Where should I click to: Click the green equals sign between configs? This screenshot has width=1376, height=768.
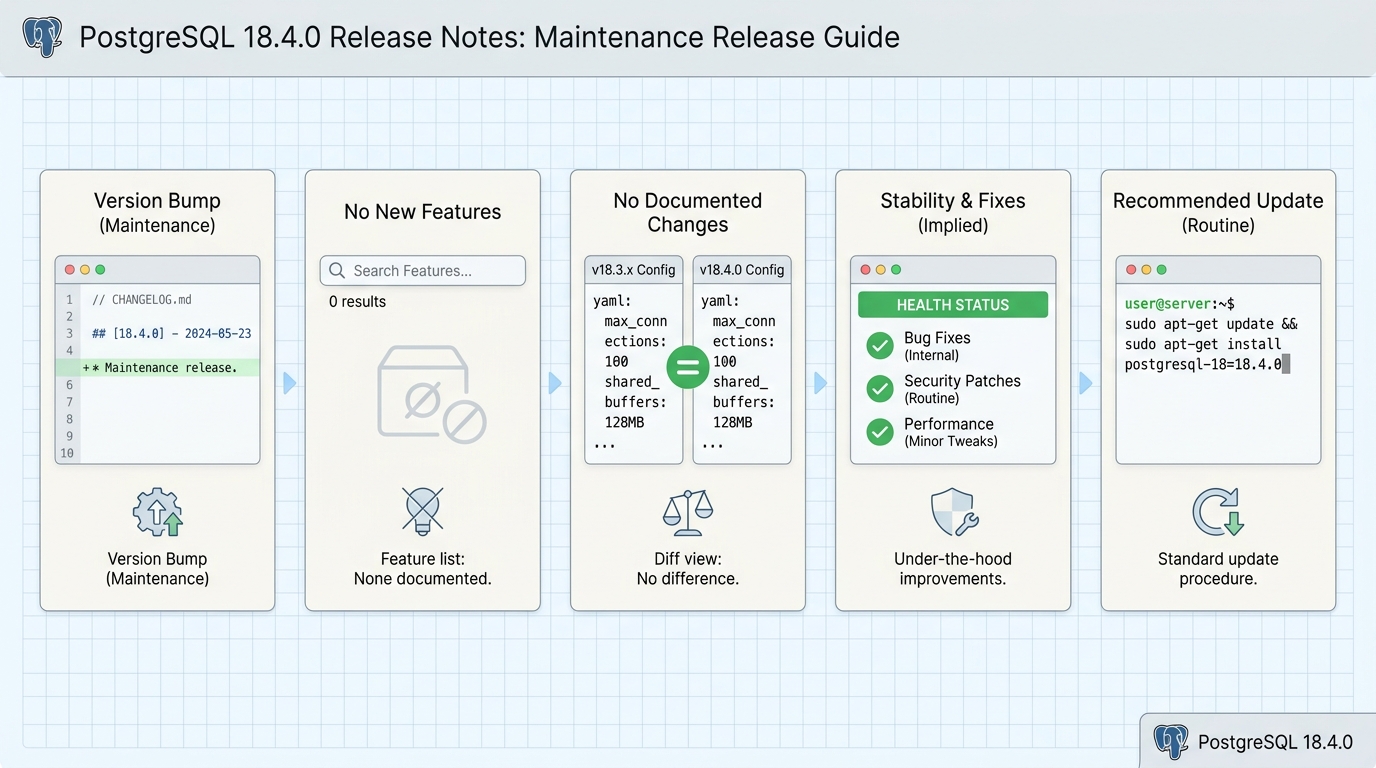(x=687, y=366)
